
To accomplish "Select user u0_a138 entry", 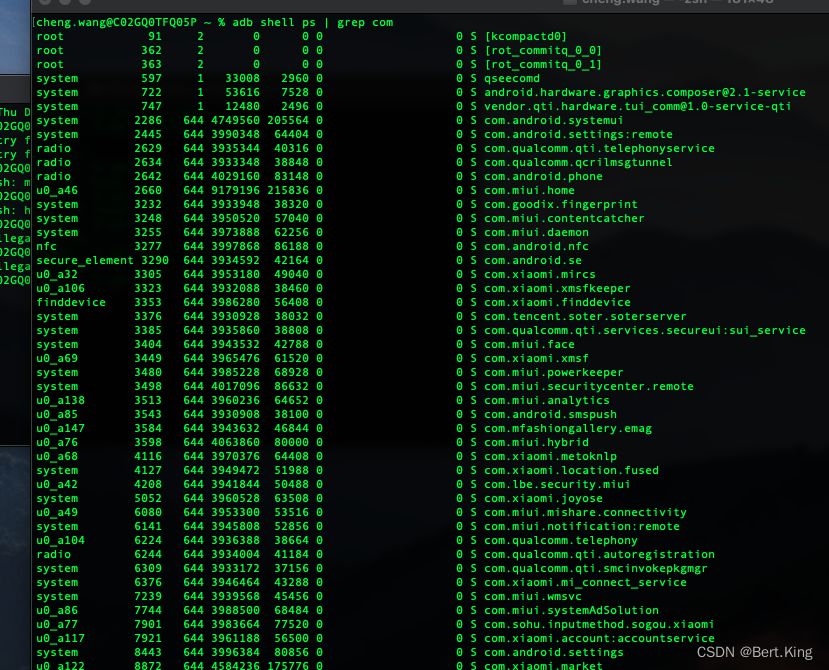I will pos(61,401).
